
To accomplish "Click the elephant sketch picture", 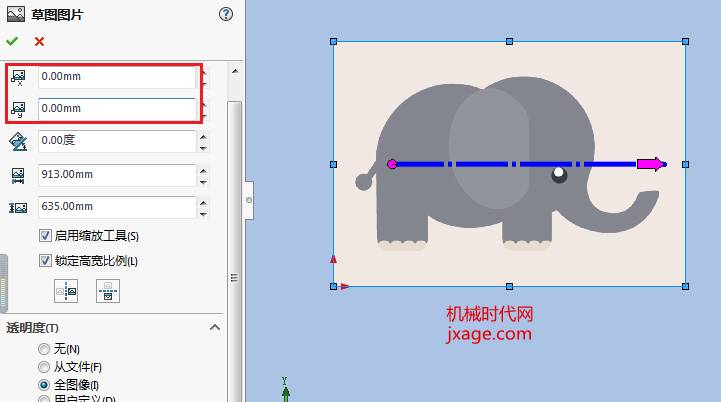I will coord(509,164).
